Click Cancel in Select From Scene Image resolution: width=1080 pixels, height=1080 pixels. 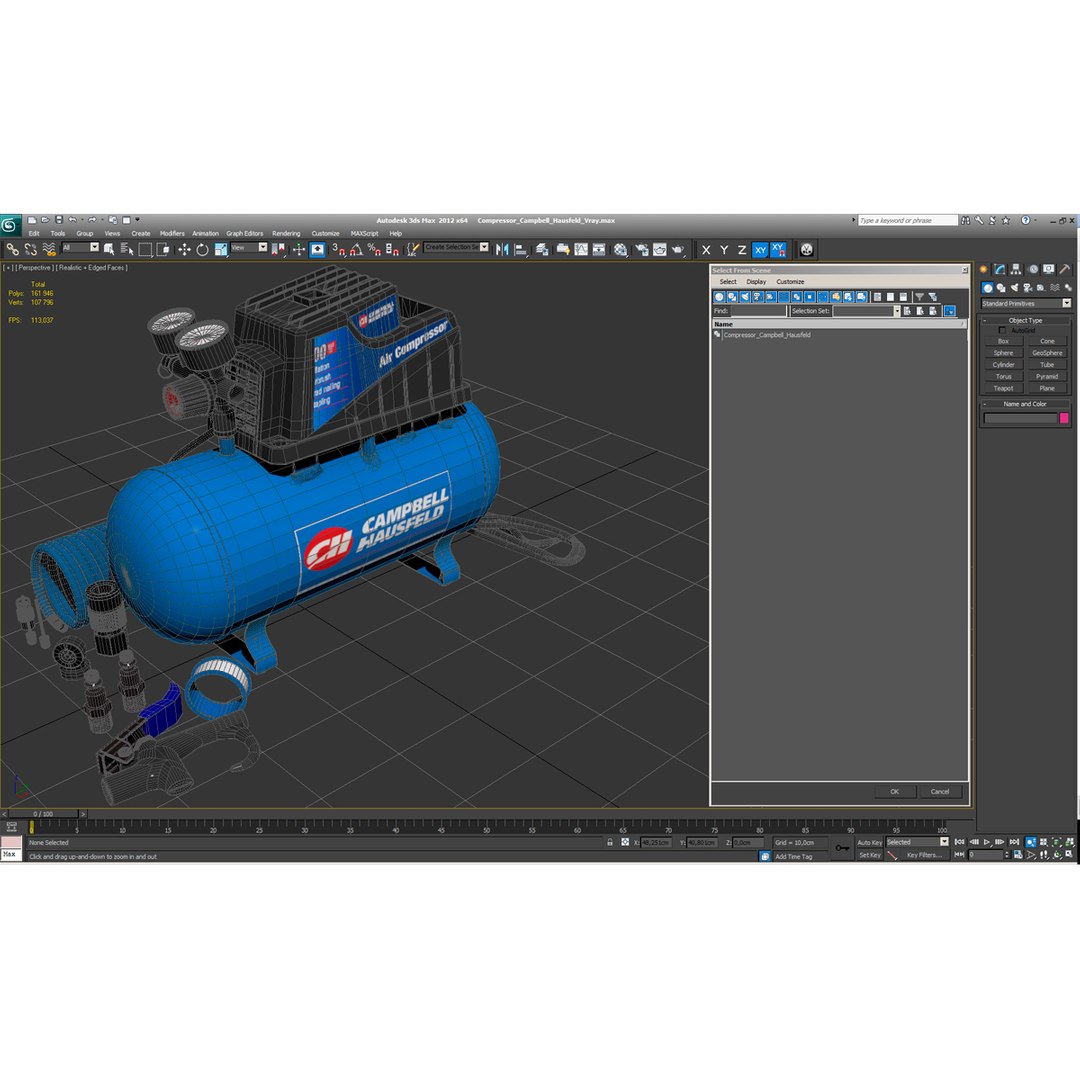pos(940,791)
